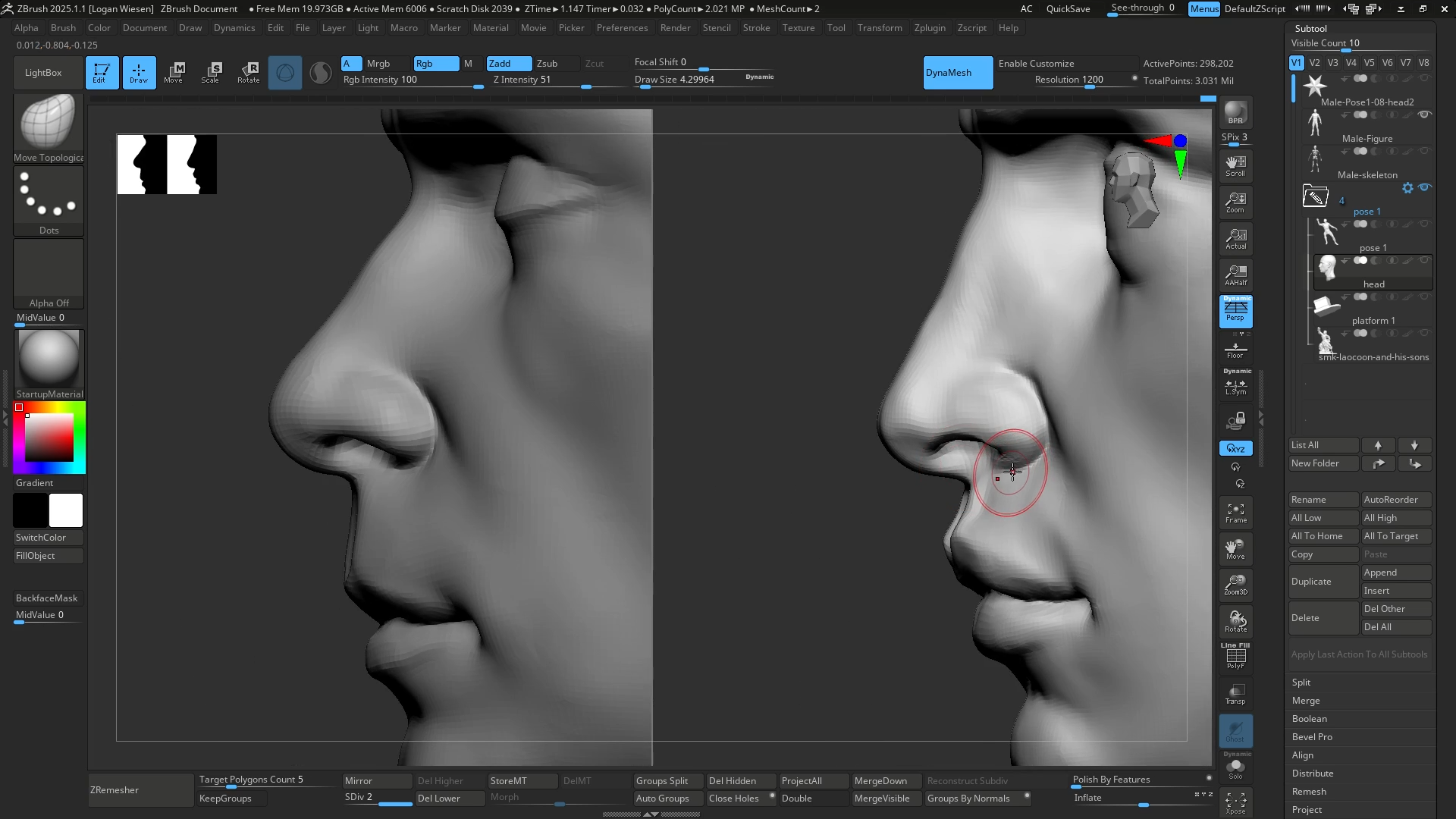Open the List All subtool dropdown
Image resolution: width=1456 pixels, height=819 pixels.
click(x=1323, y=445)
